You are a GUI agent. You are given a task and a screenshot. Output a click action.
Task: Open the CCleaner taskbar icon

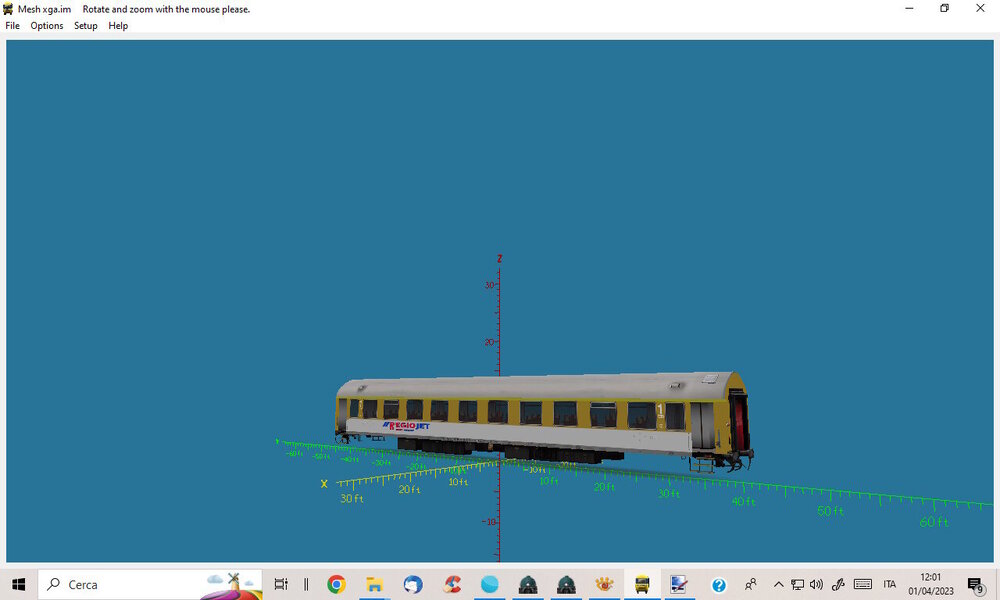(452, 584)
